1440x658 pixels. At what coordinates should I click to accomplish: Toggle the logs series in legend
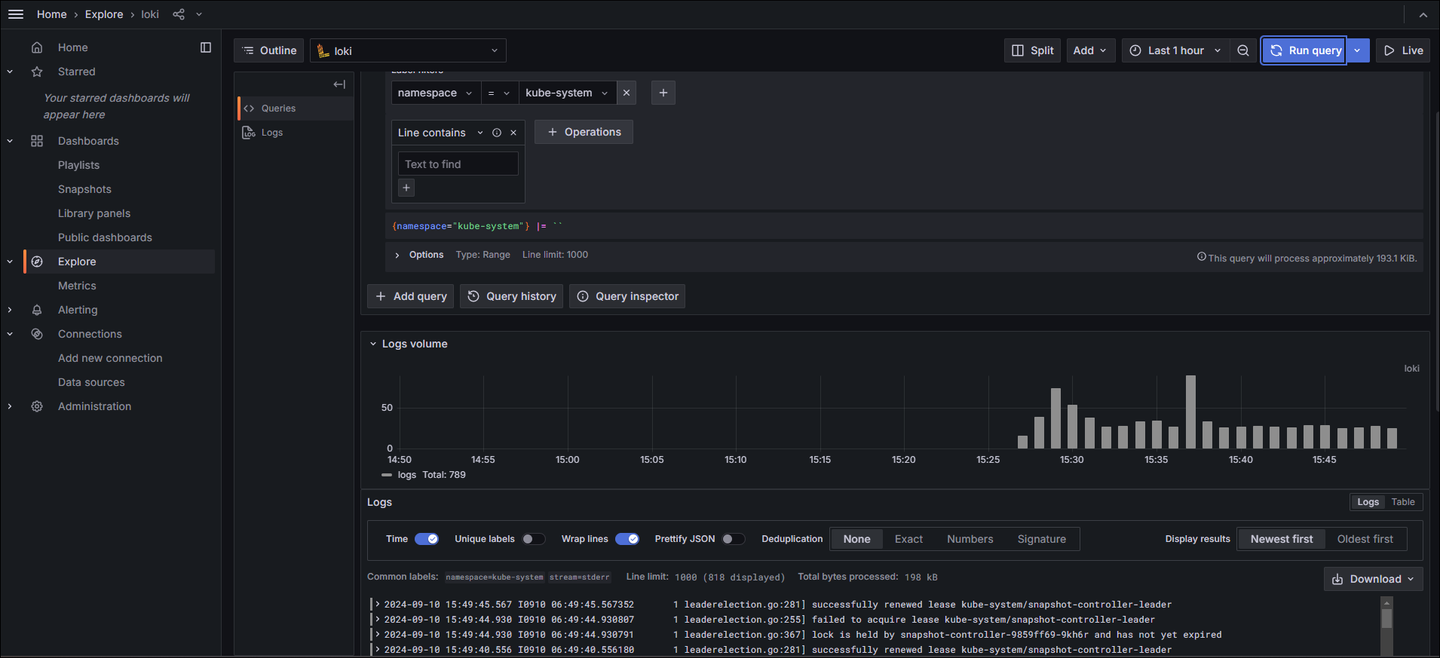407,475
